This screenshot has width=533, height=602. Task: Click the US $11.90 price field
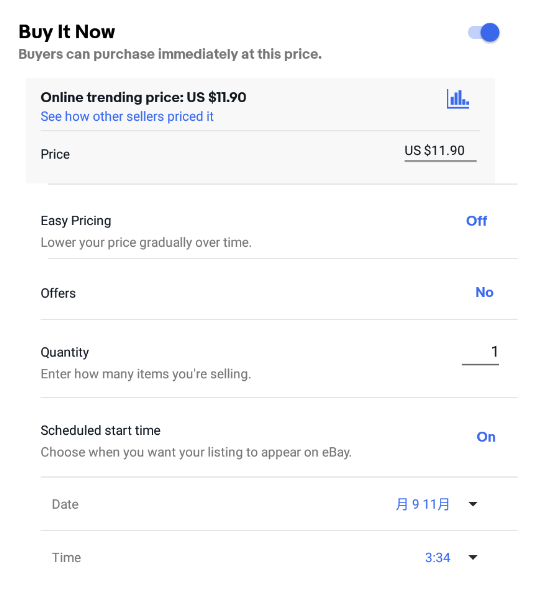point(440,151)
